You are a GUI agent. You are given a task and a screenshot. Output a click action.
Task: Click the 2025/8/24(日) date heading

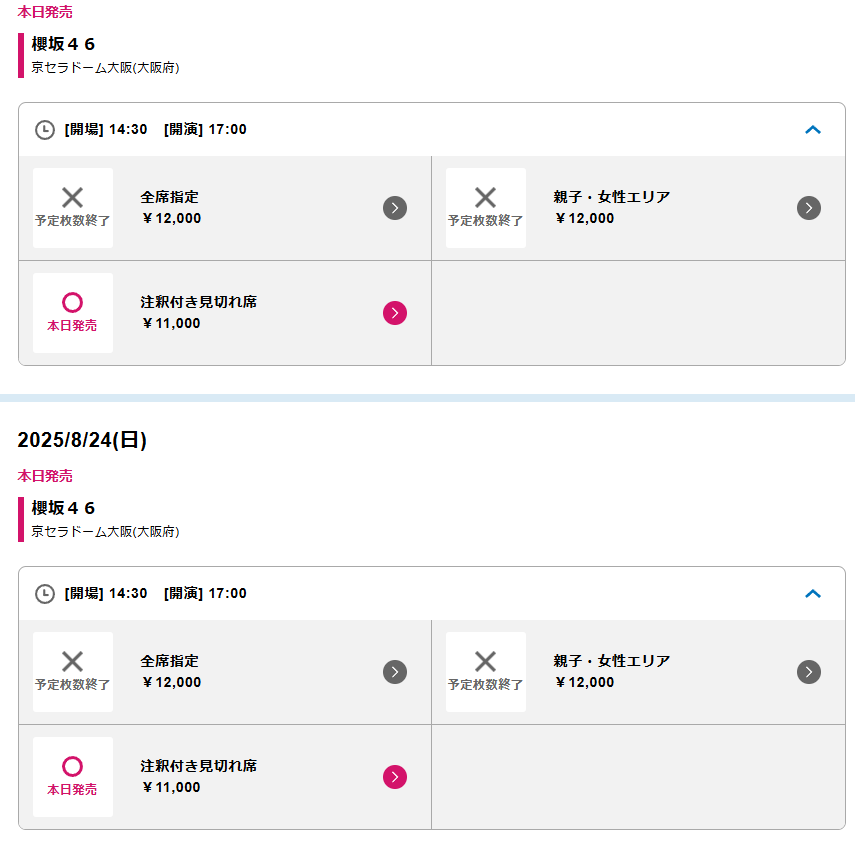[82, 440]
